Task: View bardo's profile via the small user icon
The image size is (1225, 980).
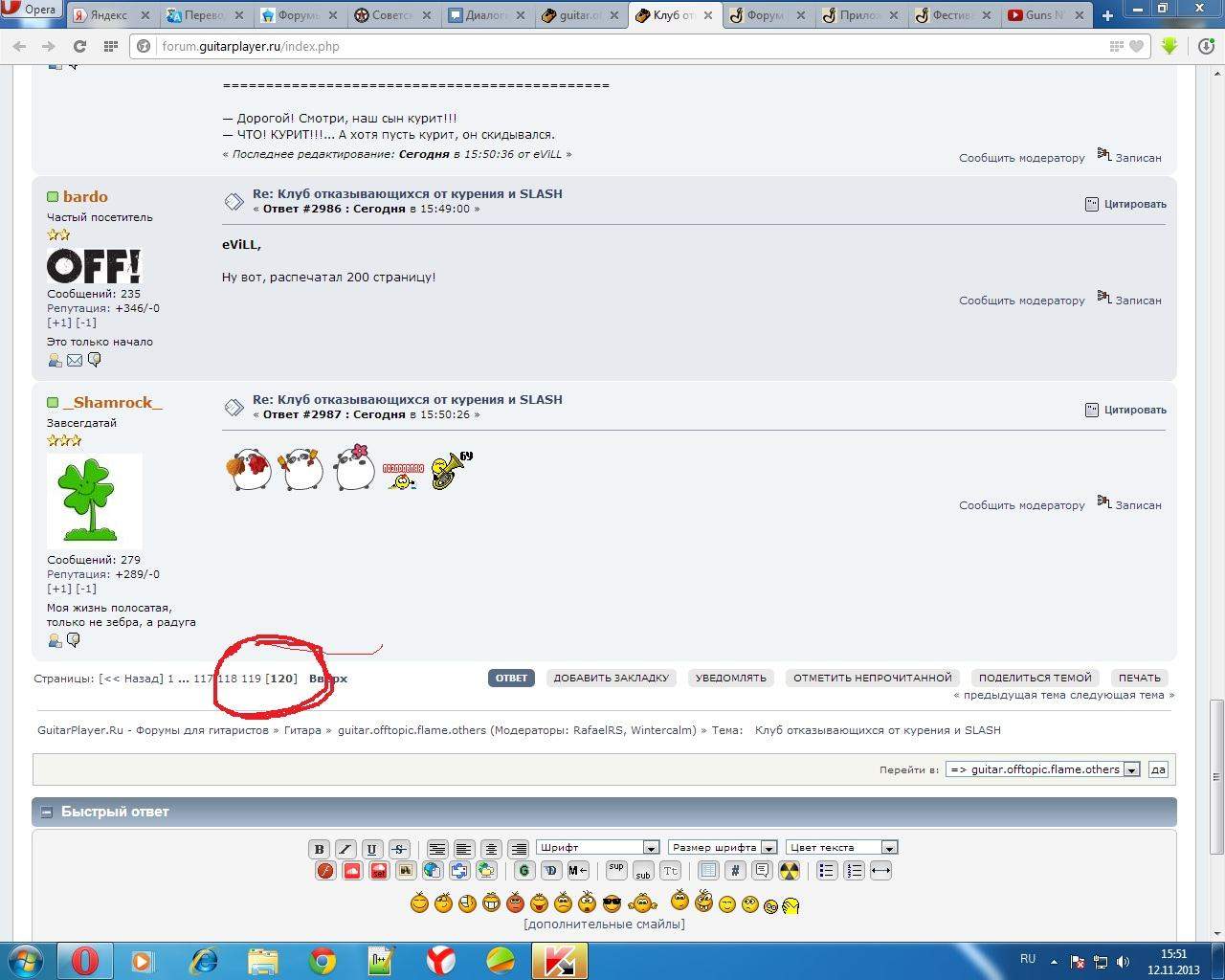Action: (55, 361)
